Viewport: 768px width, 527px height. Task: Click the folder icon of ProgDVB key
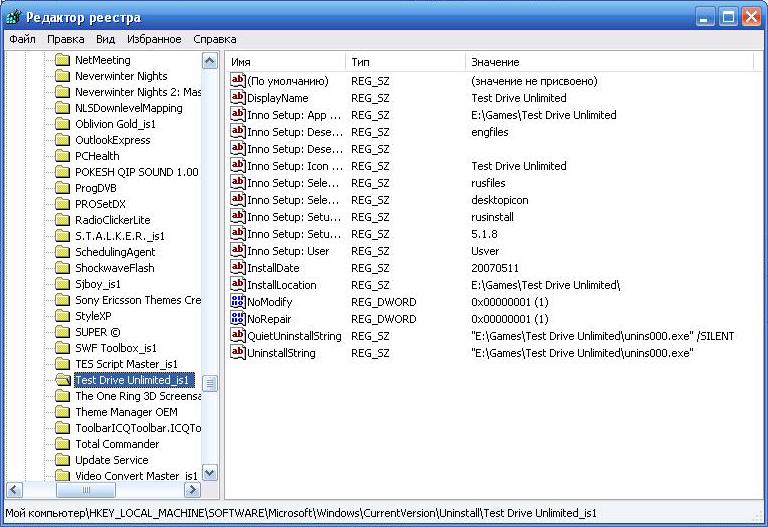(63, 188)
